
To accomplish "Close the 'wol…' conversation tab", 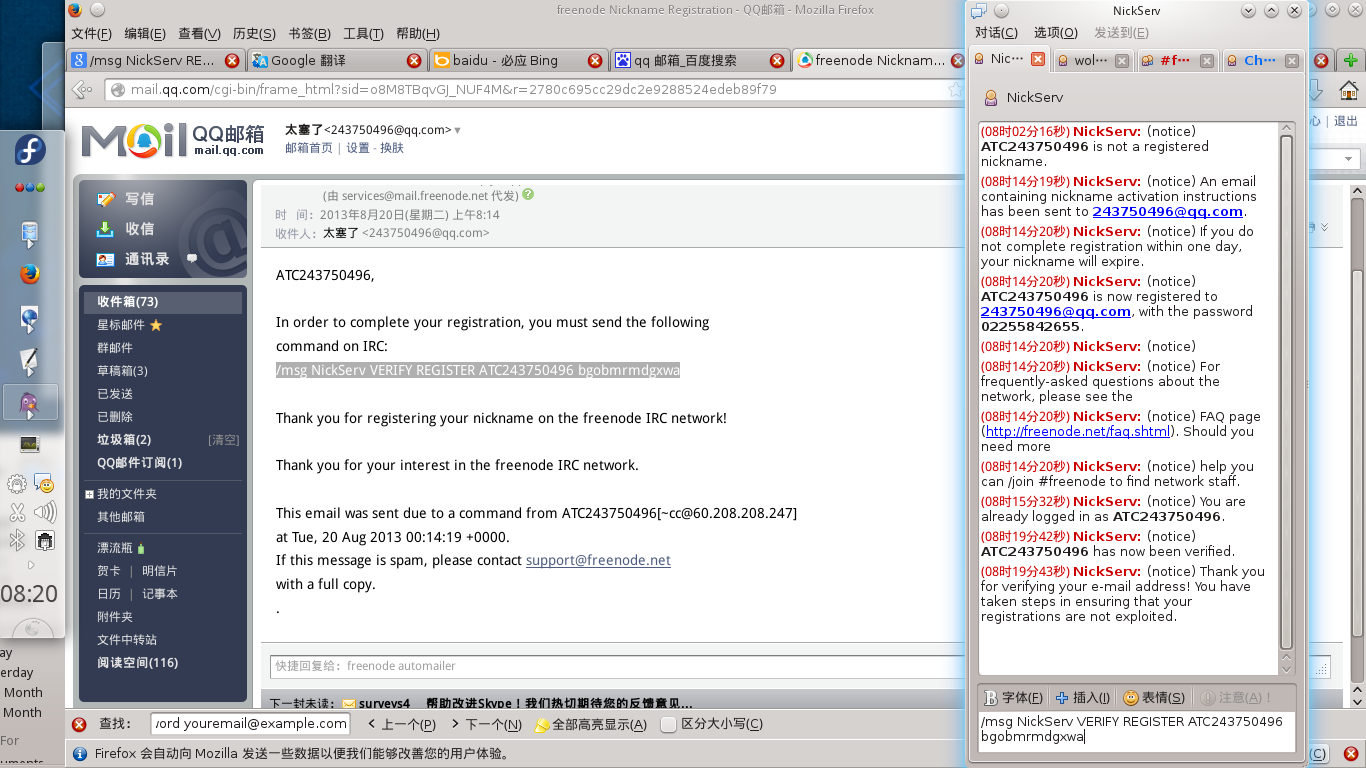I will (x=1122, y=61).
